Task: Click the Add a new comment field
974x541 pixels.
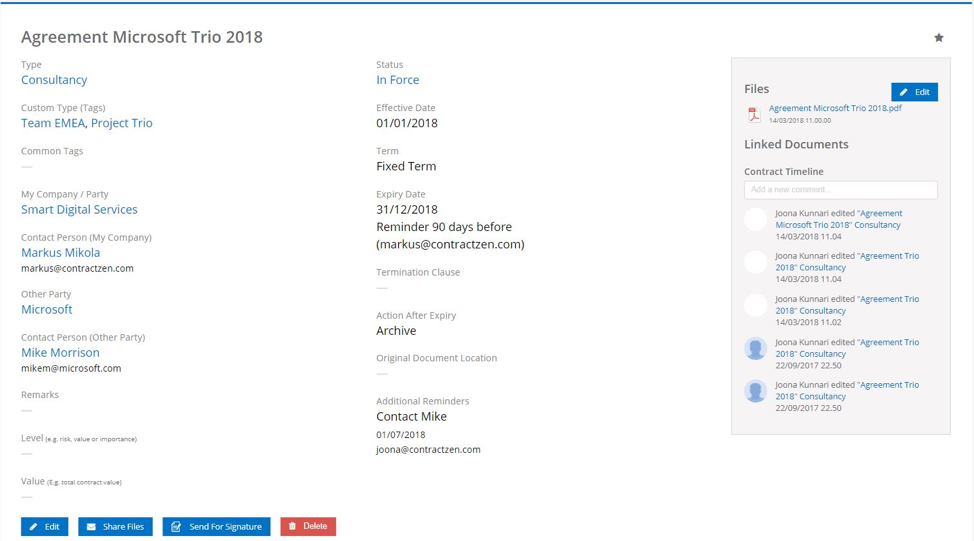Action: [x=840, y=189]
